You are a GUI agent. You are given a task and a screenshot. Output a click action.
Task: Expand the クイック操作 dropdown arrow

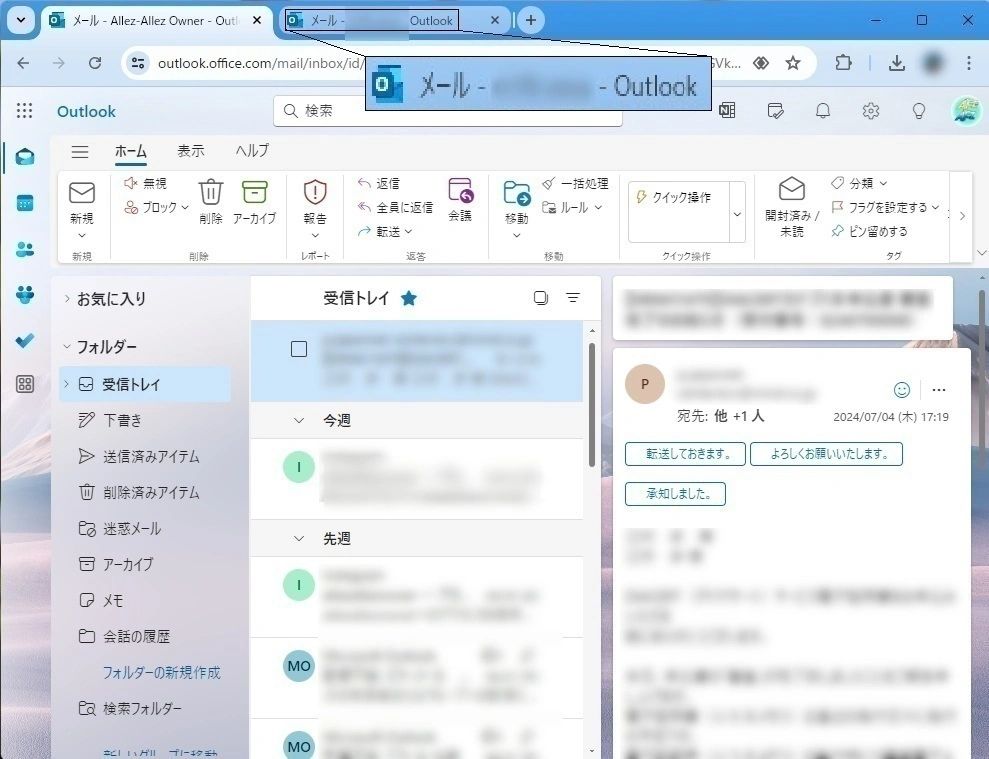tap(738, 213)
